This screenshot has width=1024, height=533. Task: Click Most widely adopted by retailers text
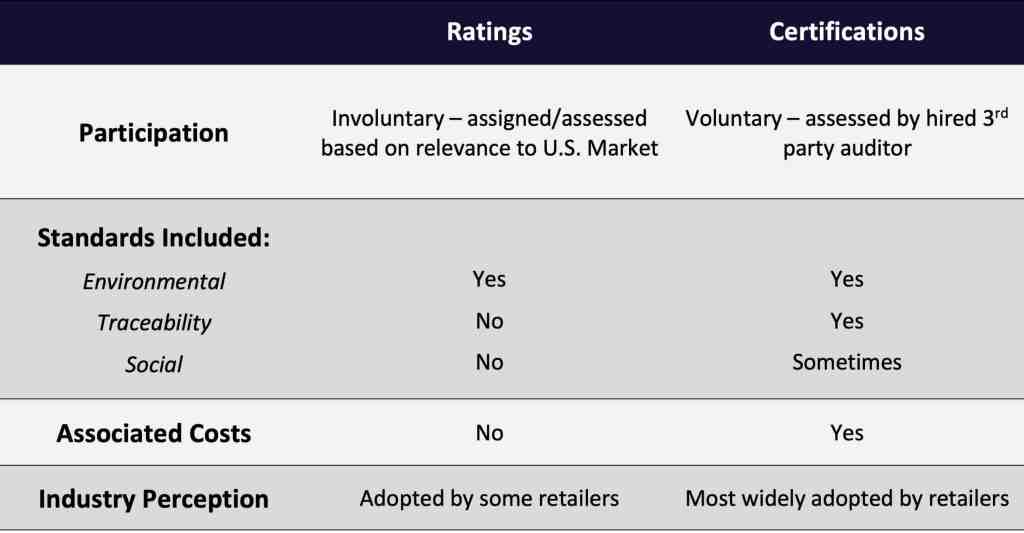[x=846, y=498]
